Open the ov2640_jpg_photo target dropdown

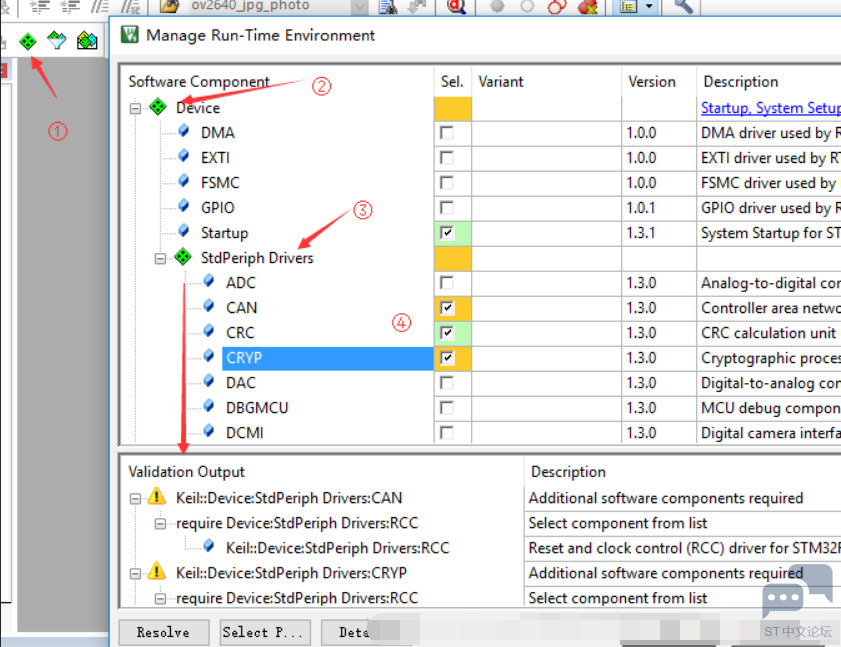tap(359, 6)
